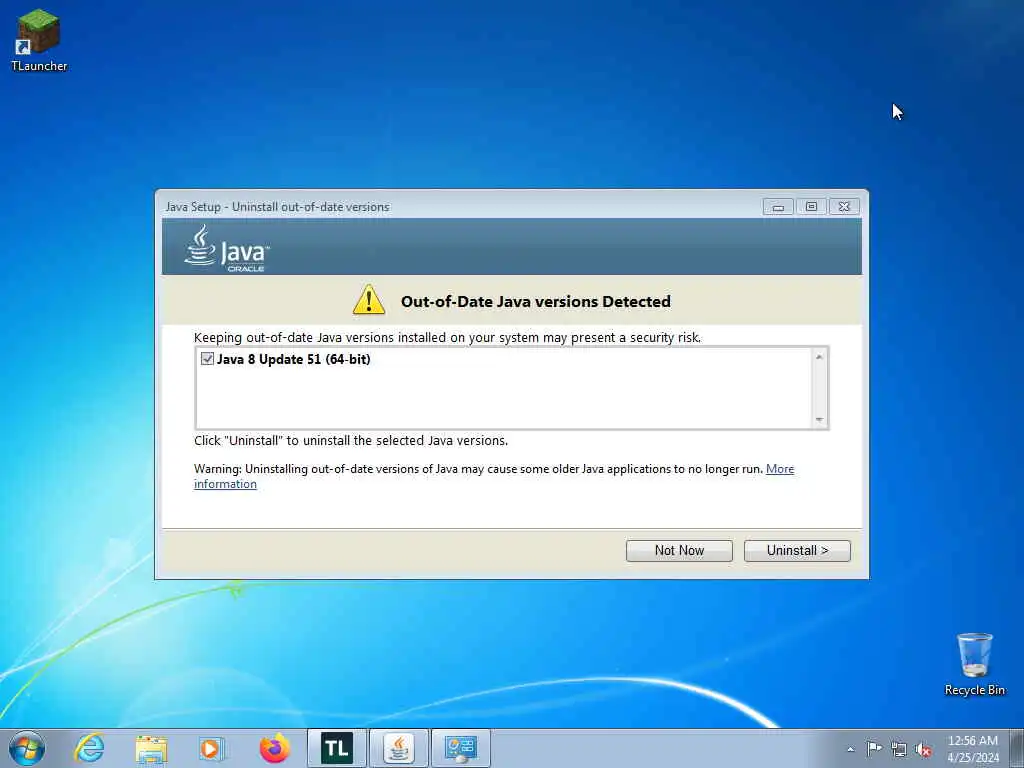This screenshot has width=1024, height=768.
Task: Maximize the Java Setup window
Action: coord(811,206)
